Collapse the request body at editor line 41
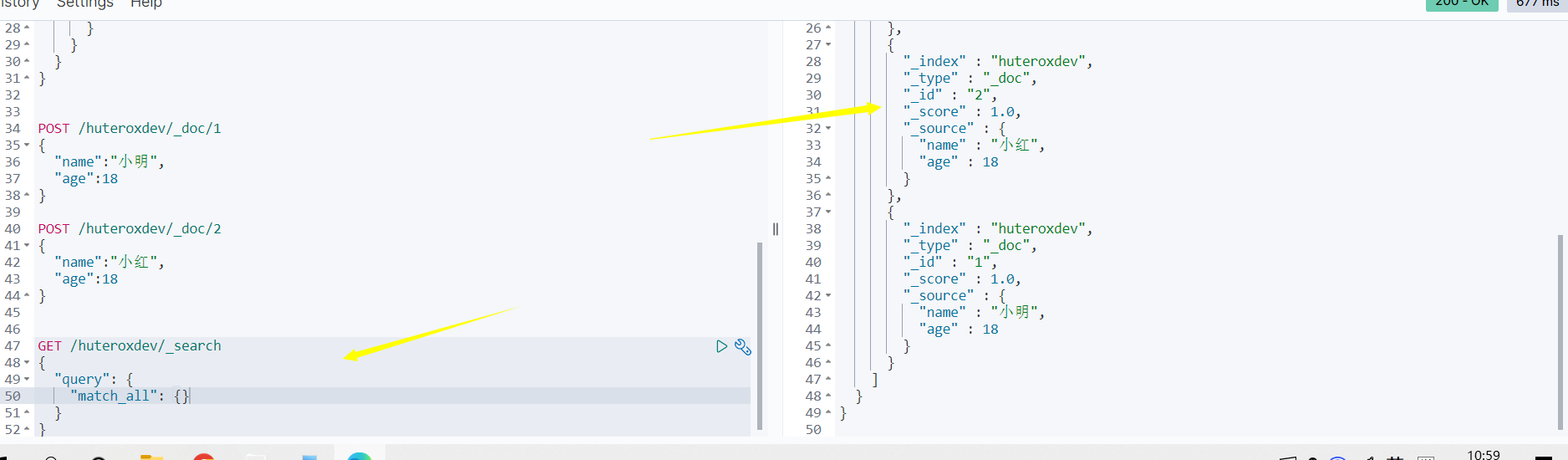 point(27,246)
